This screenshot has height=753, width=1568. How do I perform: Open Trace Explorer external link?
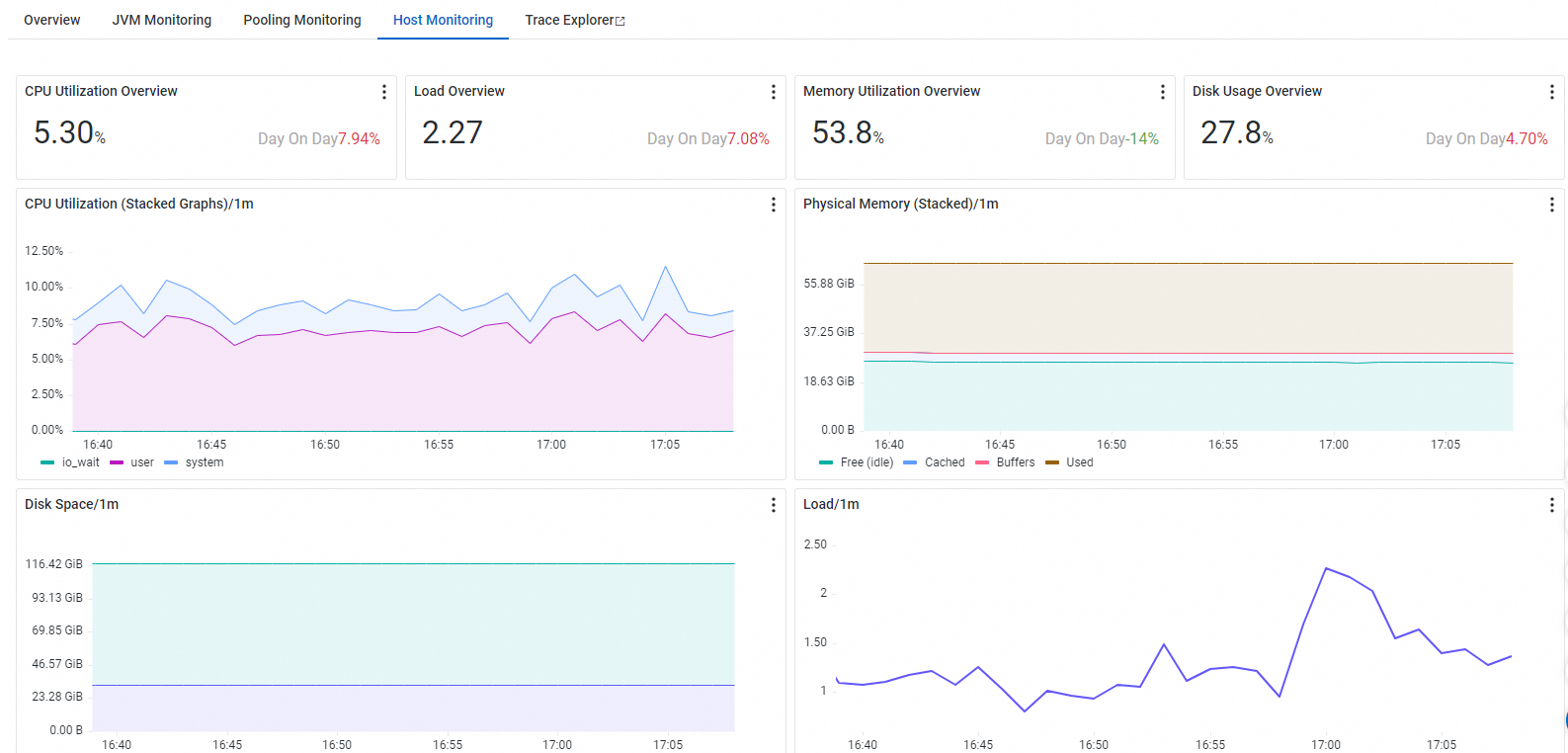tap(574, 20)
